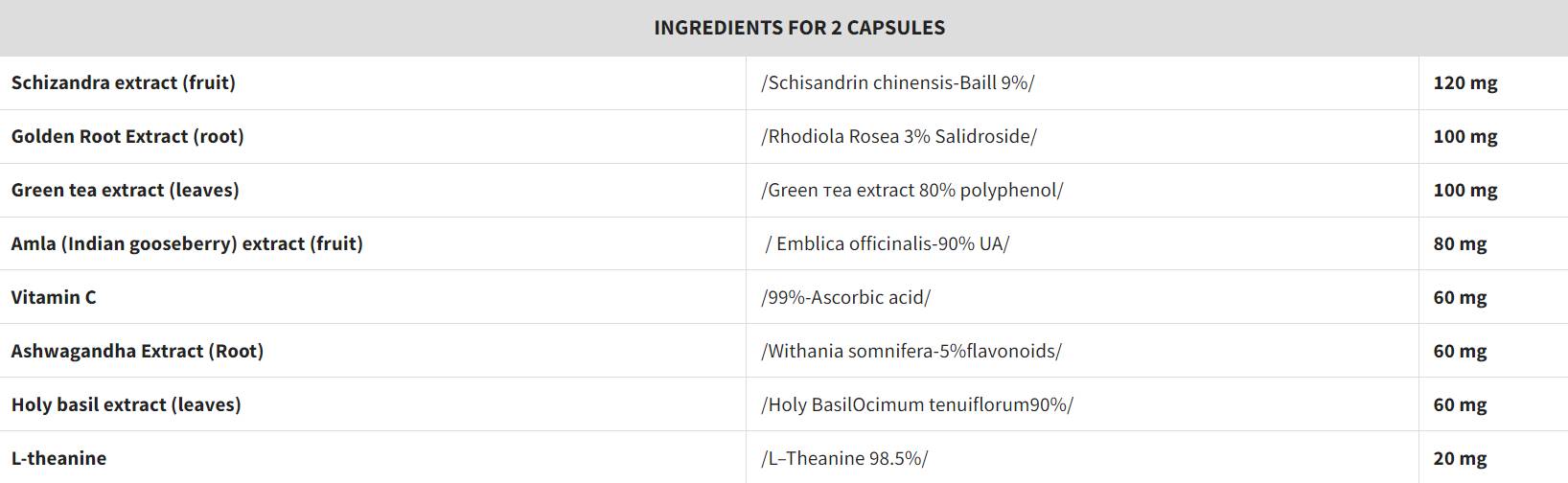Image resolution: width=1568 pixels, height=483 pixels.
Task: Select Emblica officinalis-90% UA text
Action: click(888, 243)
